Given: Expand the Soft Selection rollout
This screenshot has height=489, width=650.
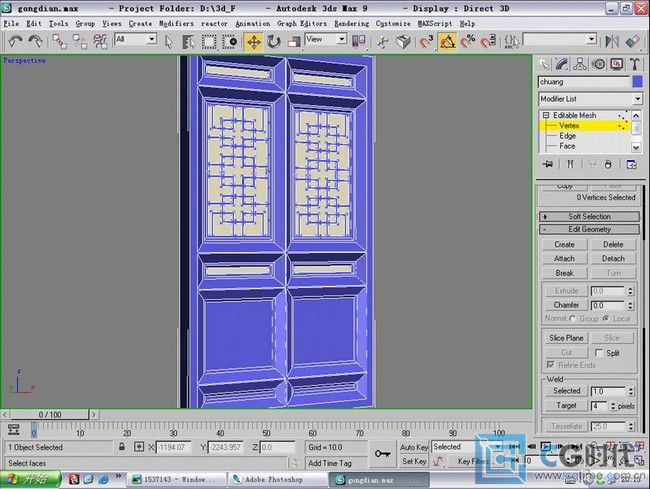Looking at the screenshot, I should click(x=589, y=216).
